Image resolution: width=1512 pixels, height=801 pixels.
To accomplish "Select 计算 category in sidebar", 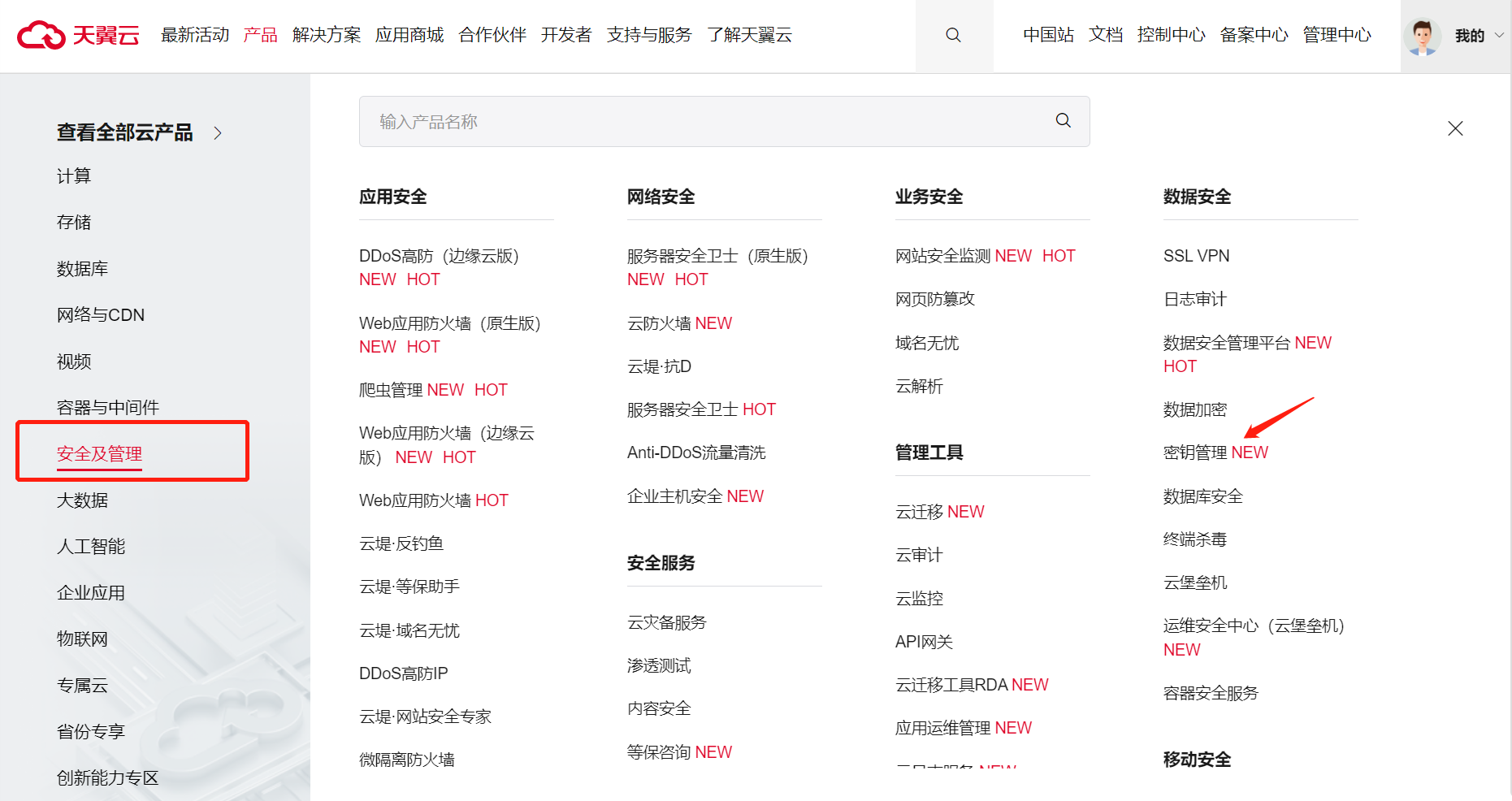I will [74, 175].
